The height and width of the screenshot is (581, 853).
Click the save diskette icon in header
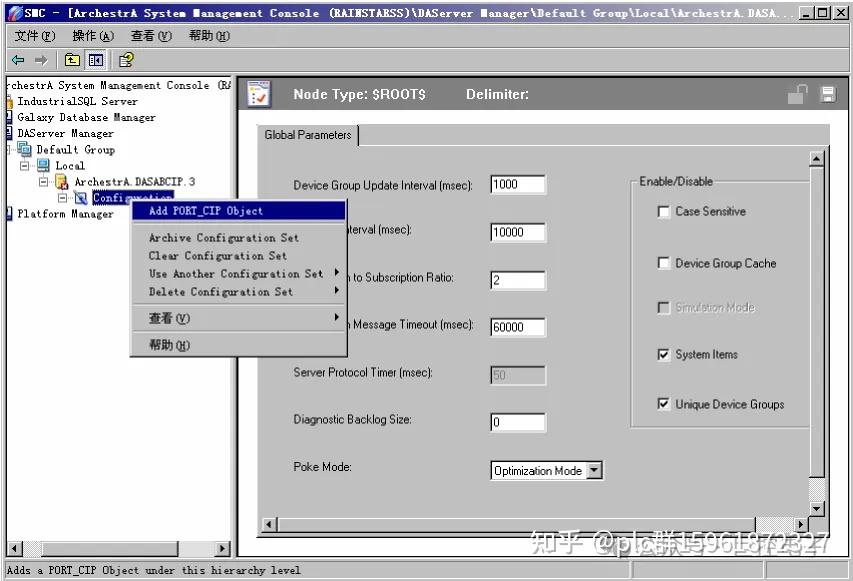click(x=828, y=94)
